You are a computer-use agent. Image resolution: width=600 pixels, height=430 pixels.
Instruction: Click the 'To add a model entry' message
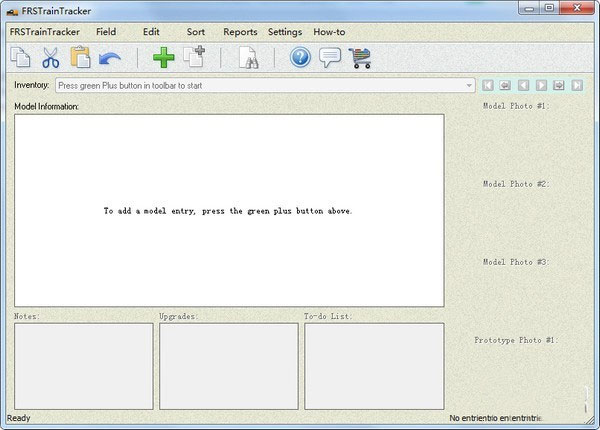point(228,211)
